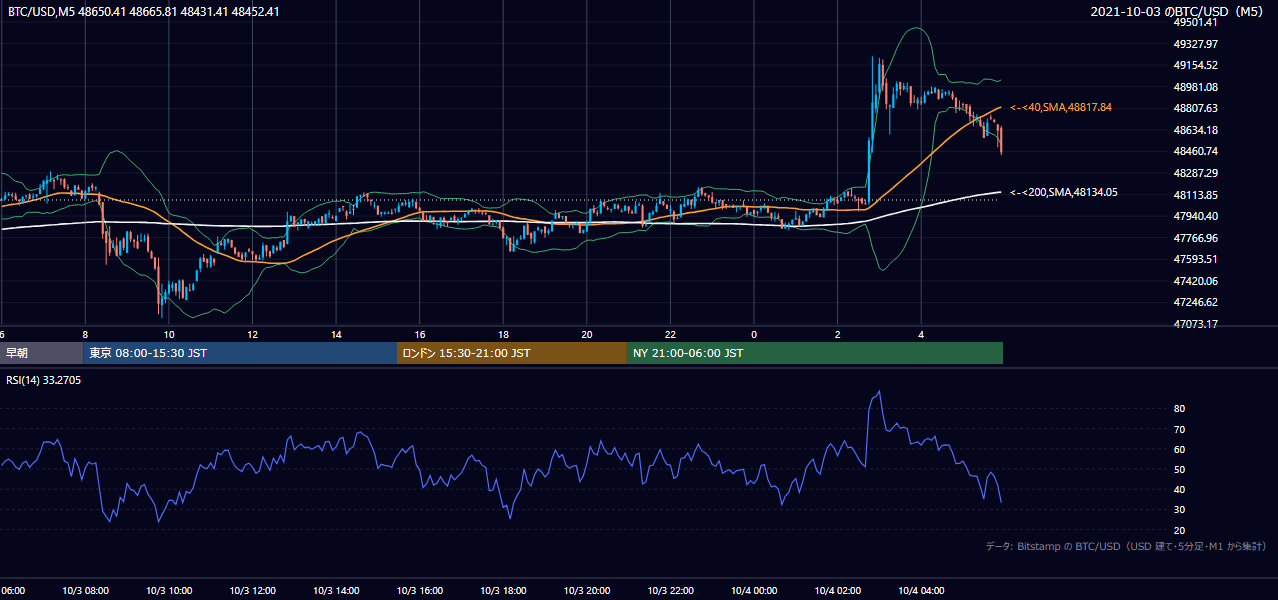Click RSI axis level 80

[1179, 409]
